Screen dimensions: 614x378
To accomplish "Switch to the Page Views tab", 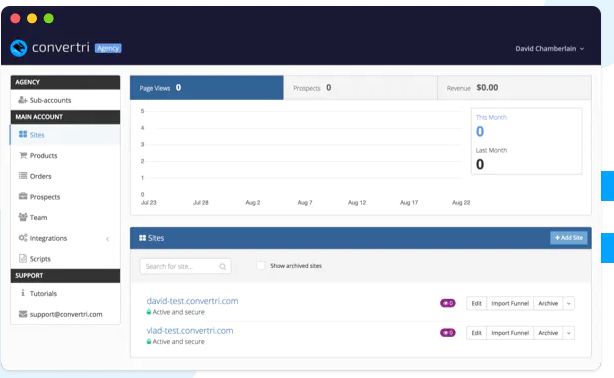I will (207, 88).
